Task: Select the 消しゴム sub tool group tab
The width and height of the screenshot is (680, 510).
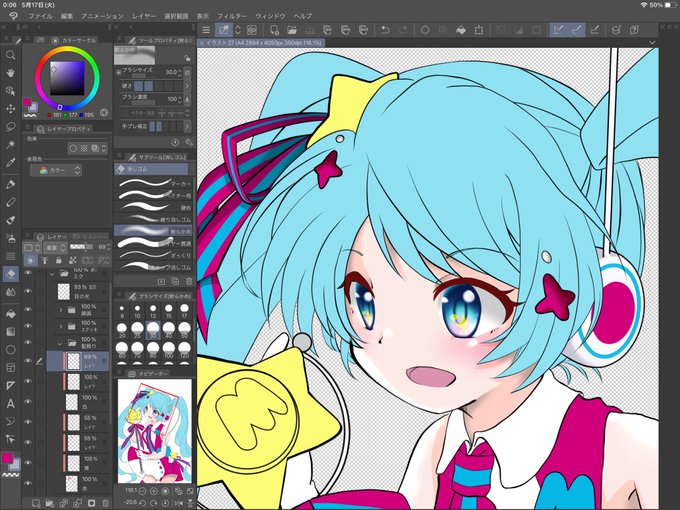Action: tap(152, 169)
